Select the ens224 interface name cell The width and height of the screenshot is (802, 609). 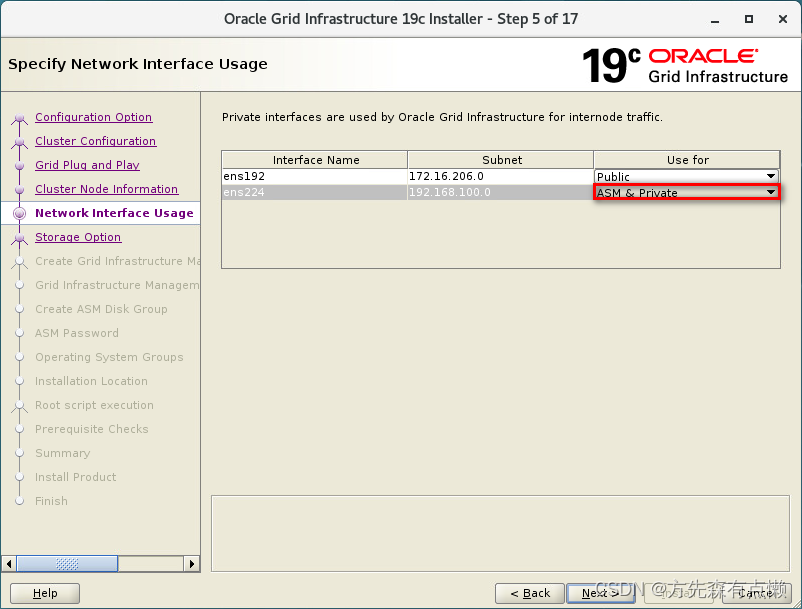pos(315,193)
